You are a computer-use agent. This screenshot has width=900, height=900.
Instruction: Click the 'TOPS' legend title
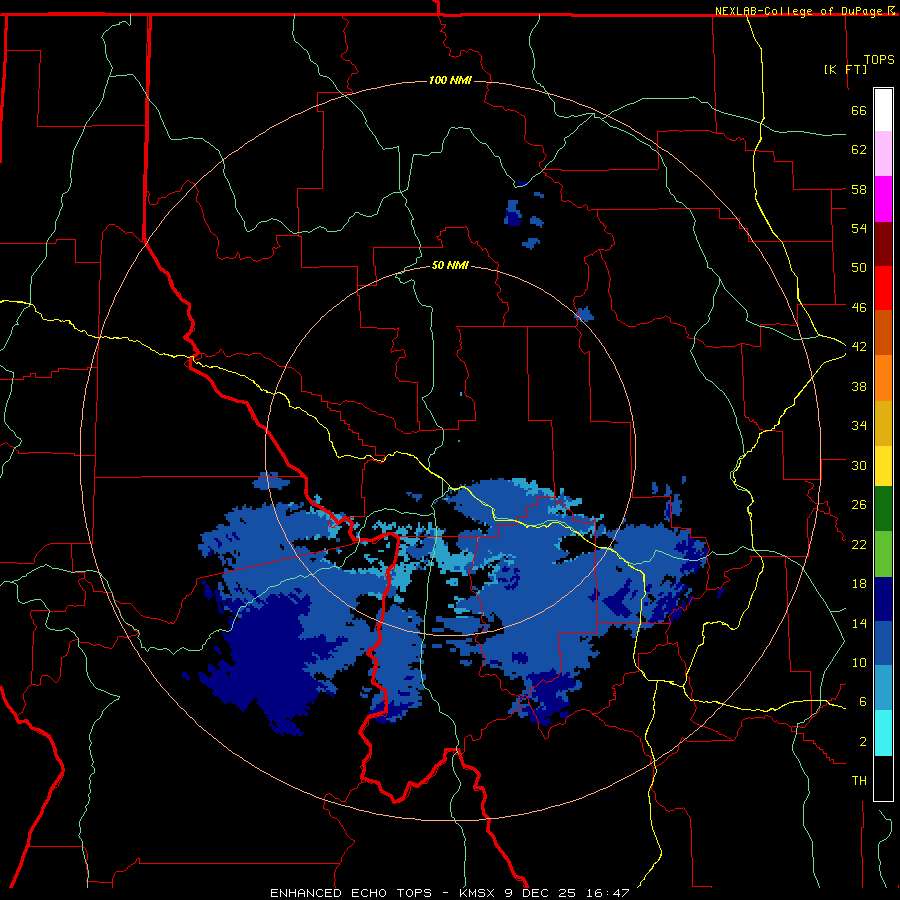pos(879,59)
